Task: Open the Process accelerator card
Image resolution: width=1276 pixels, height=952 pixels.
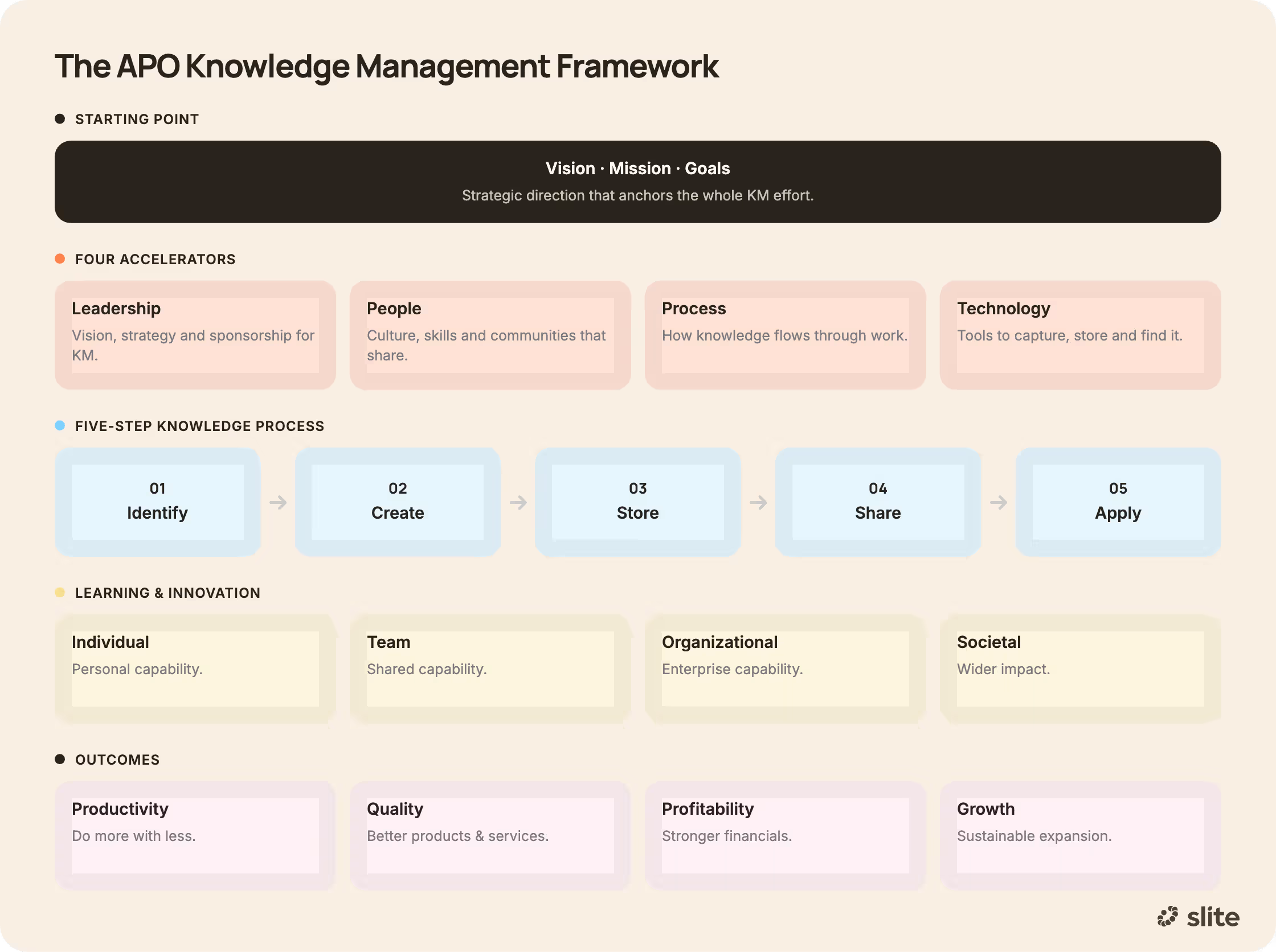Action: [786, 335]
